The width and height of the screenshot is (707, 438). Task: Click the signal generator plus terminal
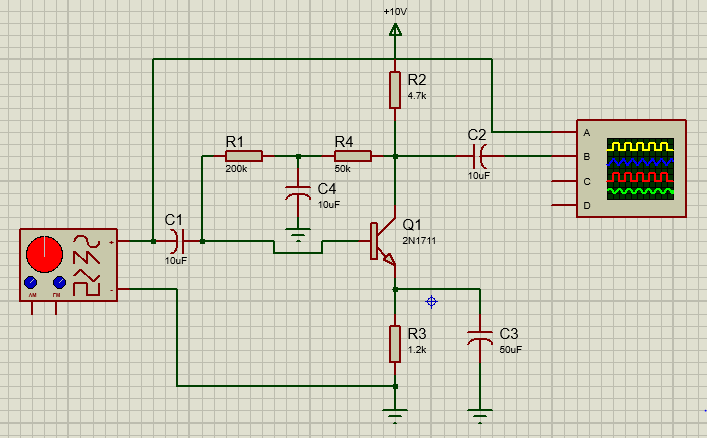[111, 242]
